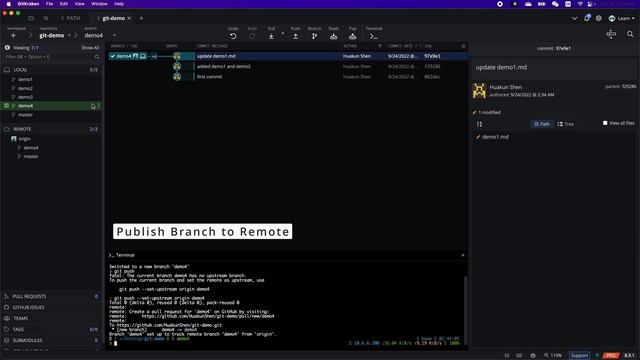Open the branch dropdown beside demo4

click(114, 36)
